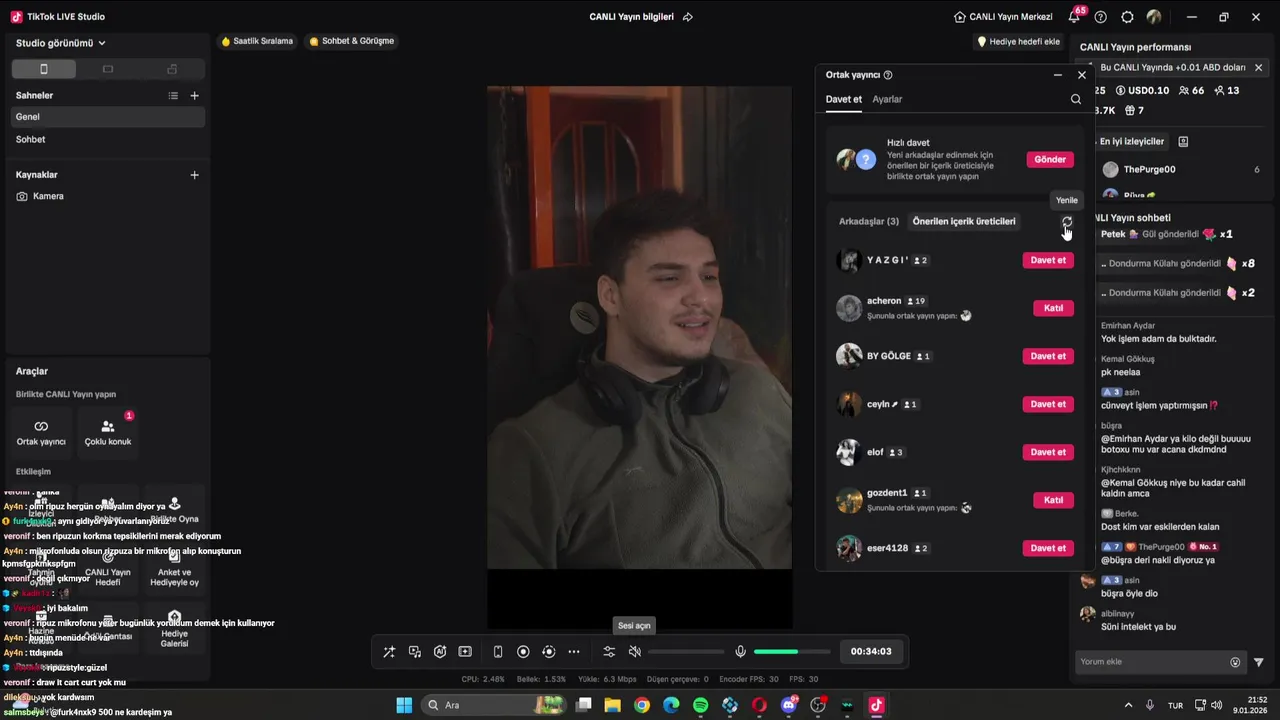Join gozdent1's co-host session
Viewport: 1280px width, 720px height.
[1053, 500]
